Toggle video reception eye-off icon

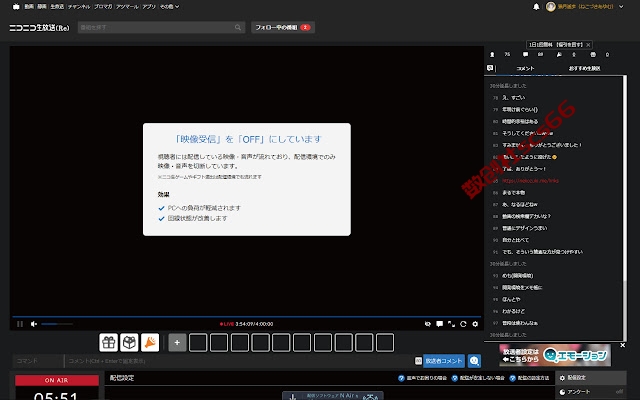(427, 324)
